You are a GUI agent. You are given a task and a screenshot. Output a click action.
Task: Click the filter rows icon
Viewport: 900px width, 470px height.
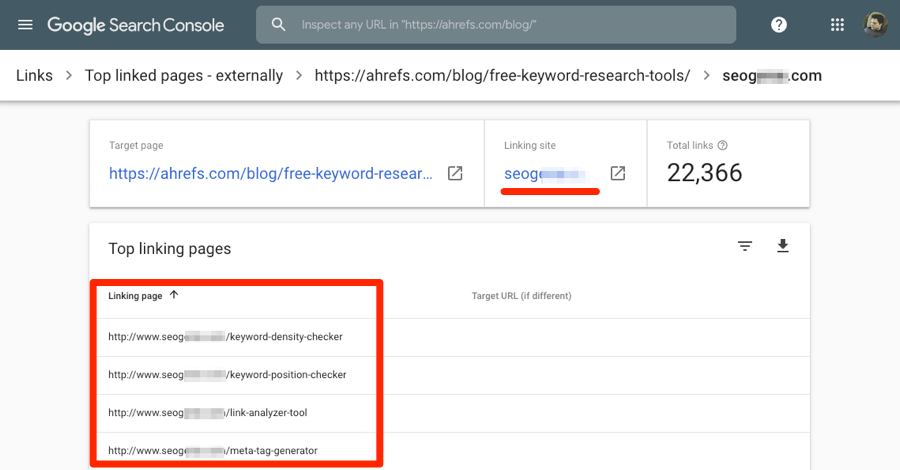coord(745,246)
